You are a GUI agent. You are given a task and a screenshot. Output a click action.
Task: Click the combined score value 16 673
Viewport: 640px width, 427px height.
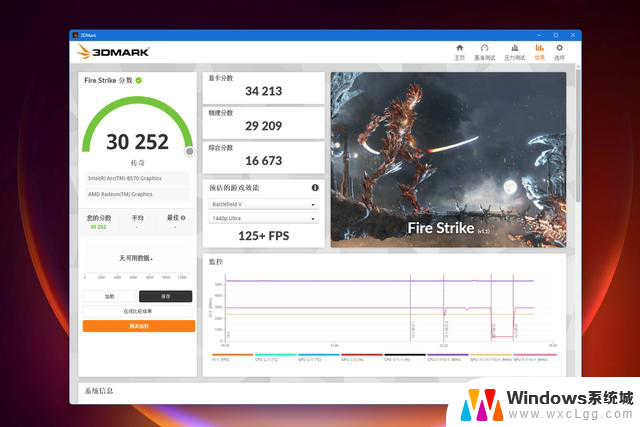(x=264, y=161)
